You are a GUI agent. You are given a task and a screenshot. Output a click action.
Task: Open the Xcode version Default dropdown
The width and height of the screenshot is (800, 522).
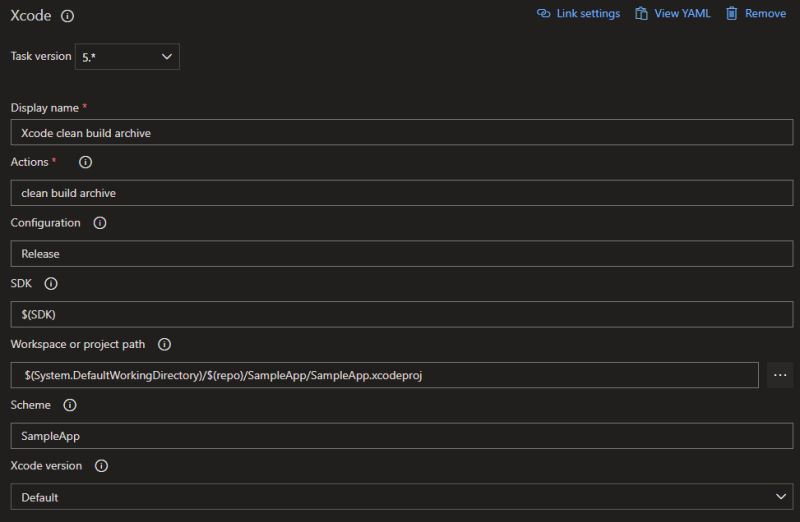tap(402, 496)
